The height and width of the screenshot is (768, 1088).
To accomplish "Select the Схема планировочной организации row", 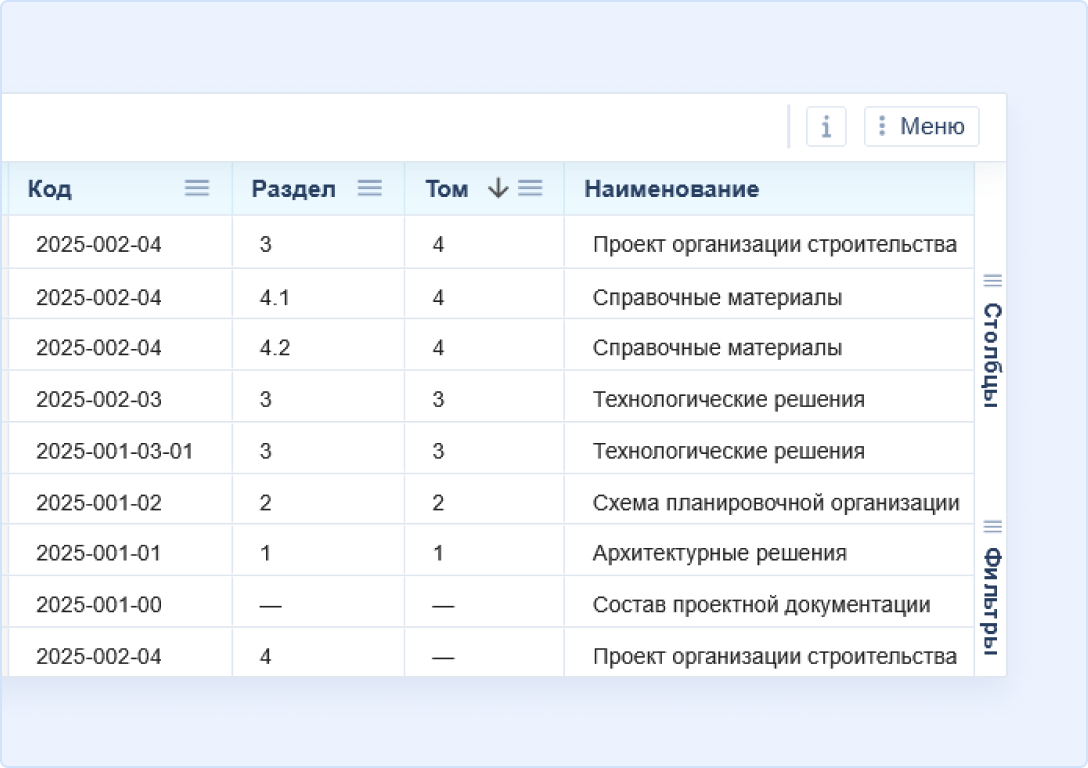I will [x=775, y=503].
